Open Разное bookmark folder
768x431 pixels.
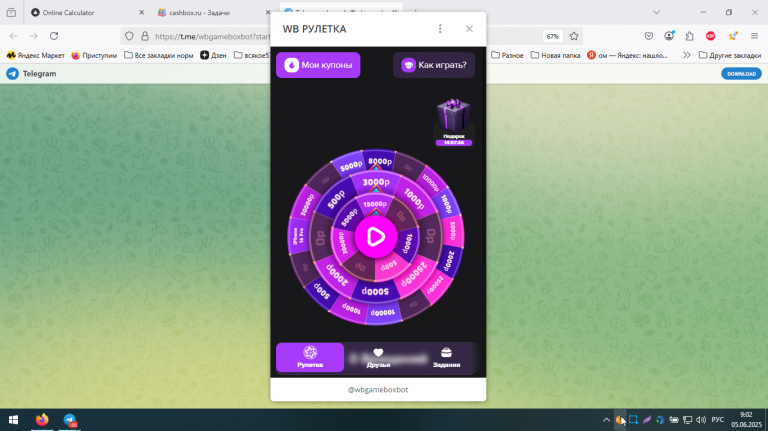click(x=507, y=55)
